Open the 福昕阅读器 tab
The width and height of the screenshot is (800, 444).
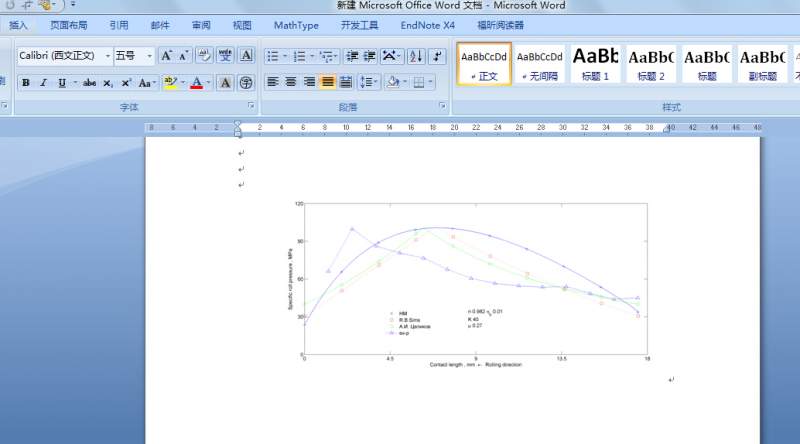(x=501, y=26)
